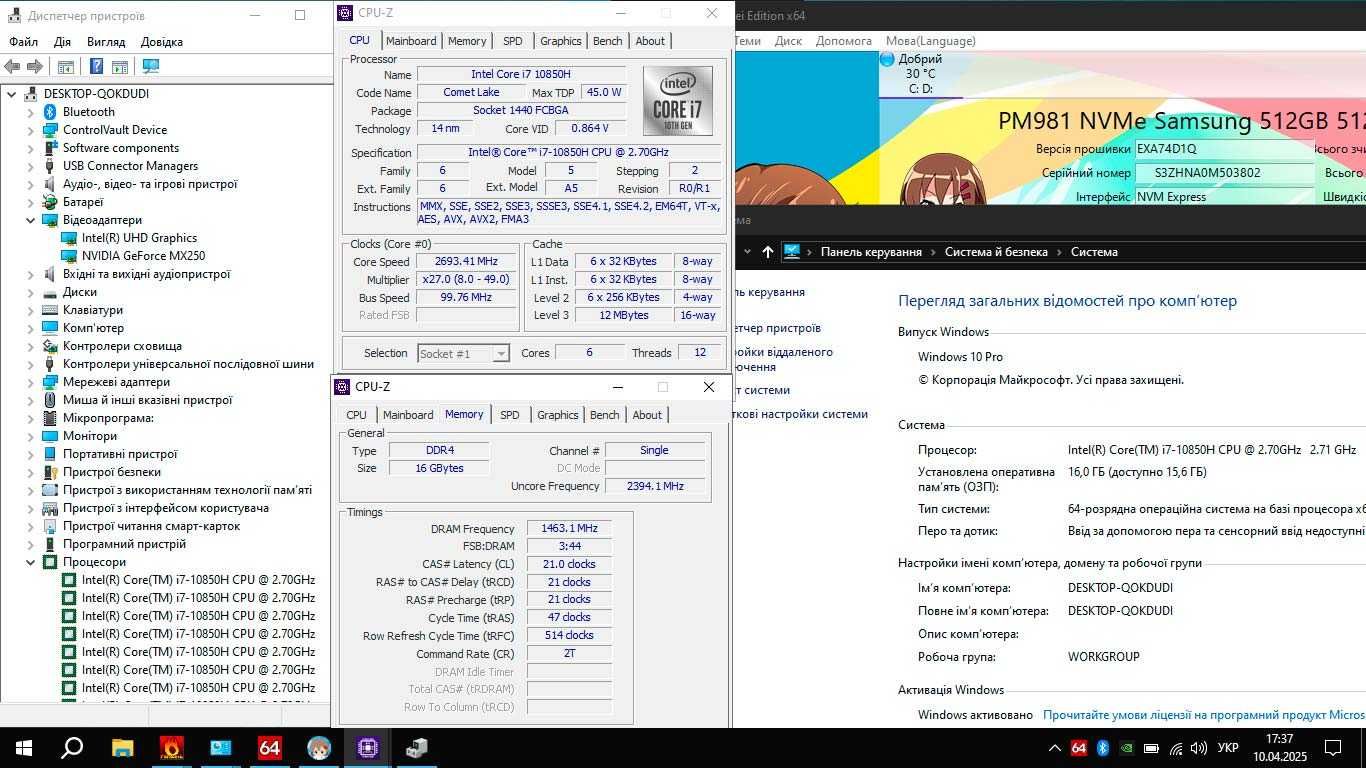Open File Explorer from the taskbar
This screenshot has height=768, width=1366.
pos(122,748)
